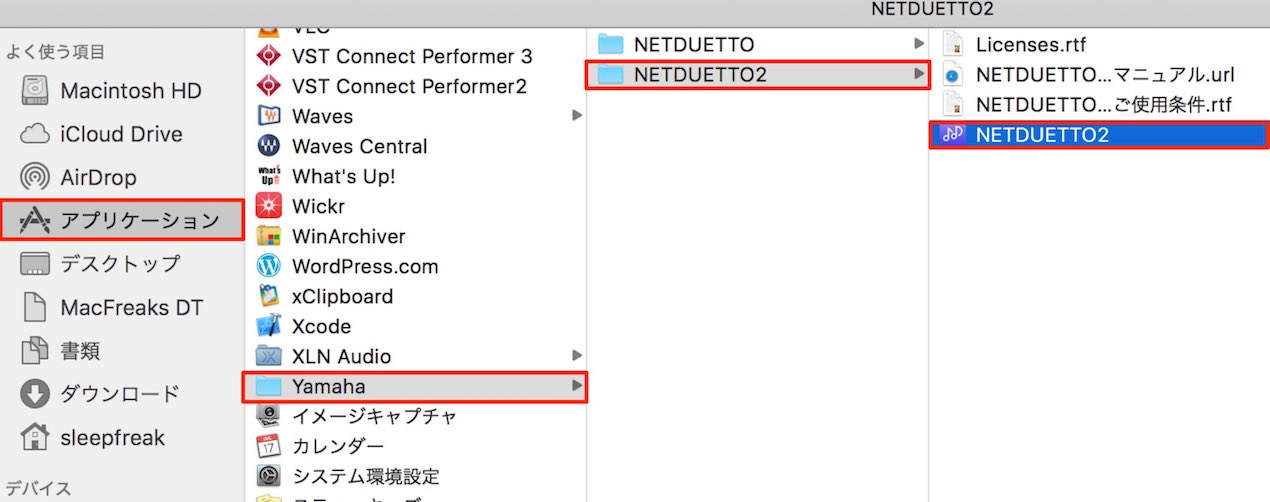Click the AirDrop sidebar icon

[x=35, y=178]
